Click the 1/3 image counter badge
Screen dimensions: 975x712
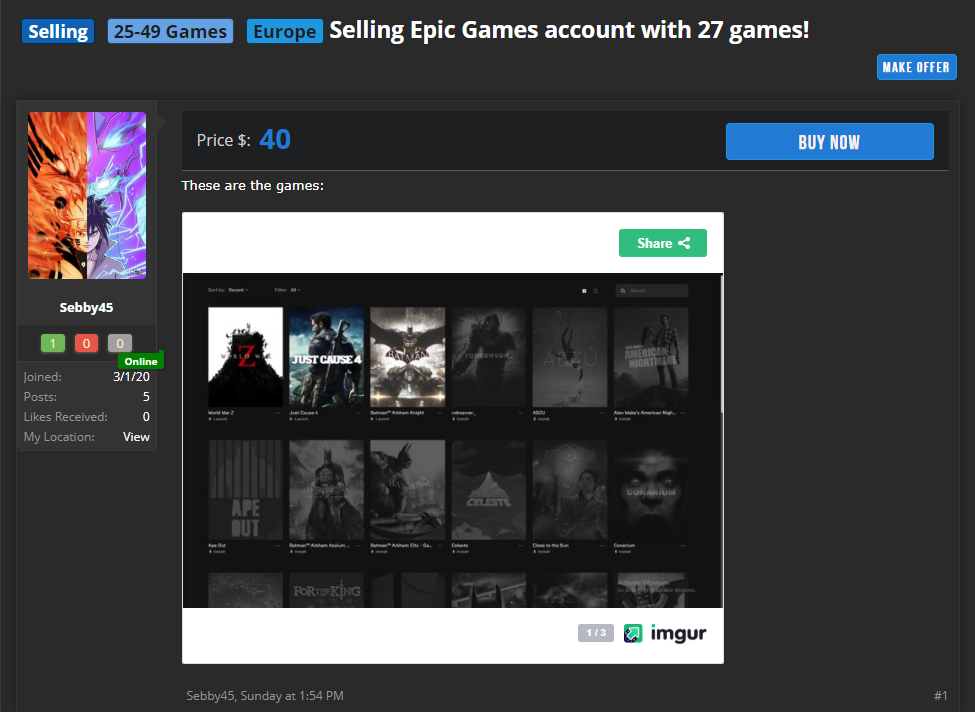tap(596, 633)
